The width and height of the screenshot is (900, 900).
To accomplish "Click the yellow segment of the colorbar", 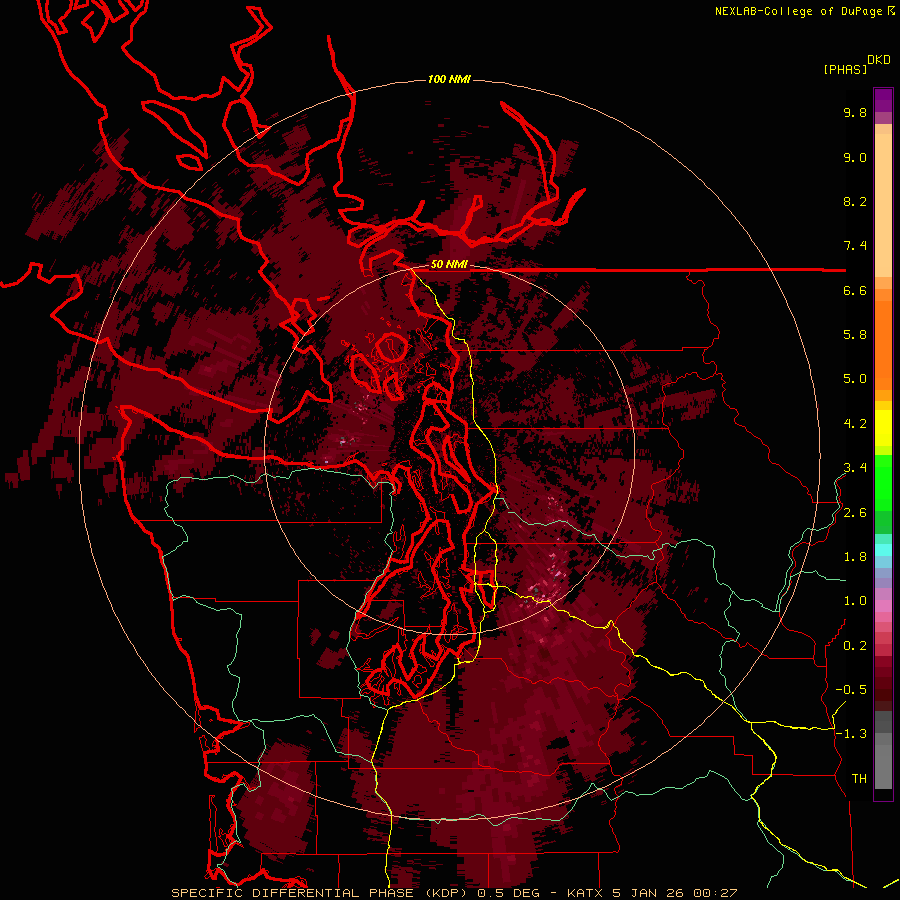I will [x=883, y=428].
